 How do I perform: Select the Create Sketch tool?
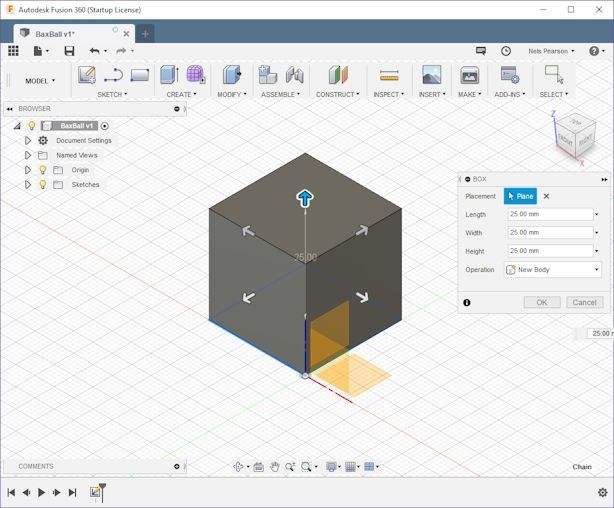87,75
